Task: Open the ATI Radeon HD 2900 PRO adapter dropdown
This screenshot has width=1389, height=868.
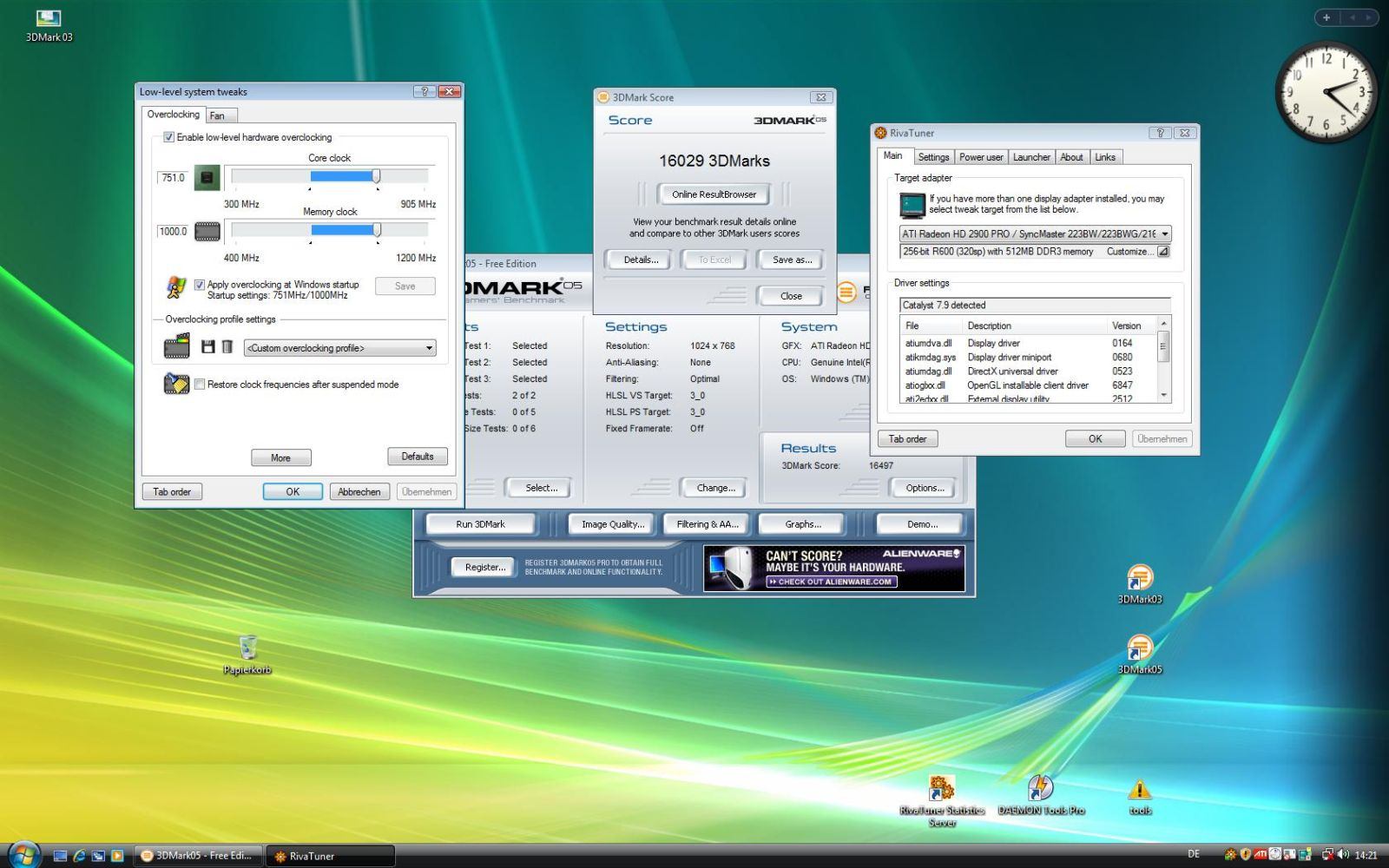Action: point(1036,233)
